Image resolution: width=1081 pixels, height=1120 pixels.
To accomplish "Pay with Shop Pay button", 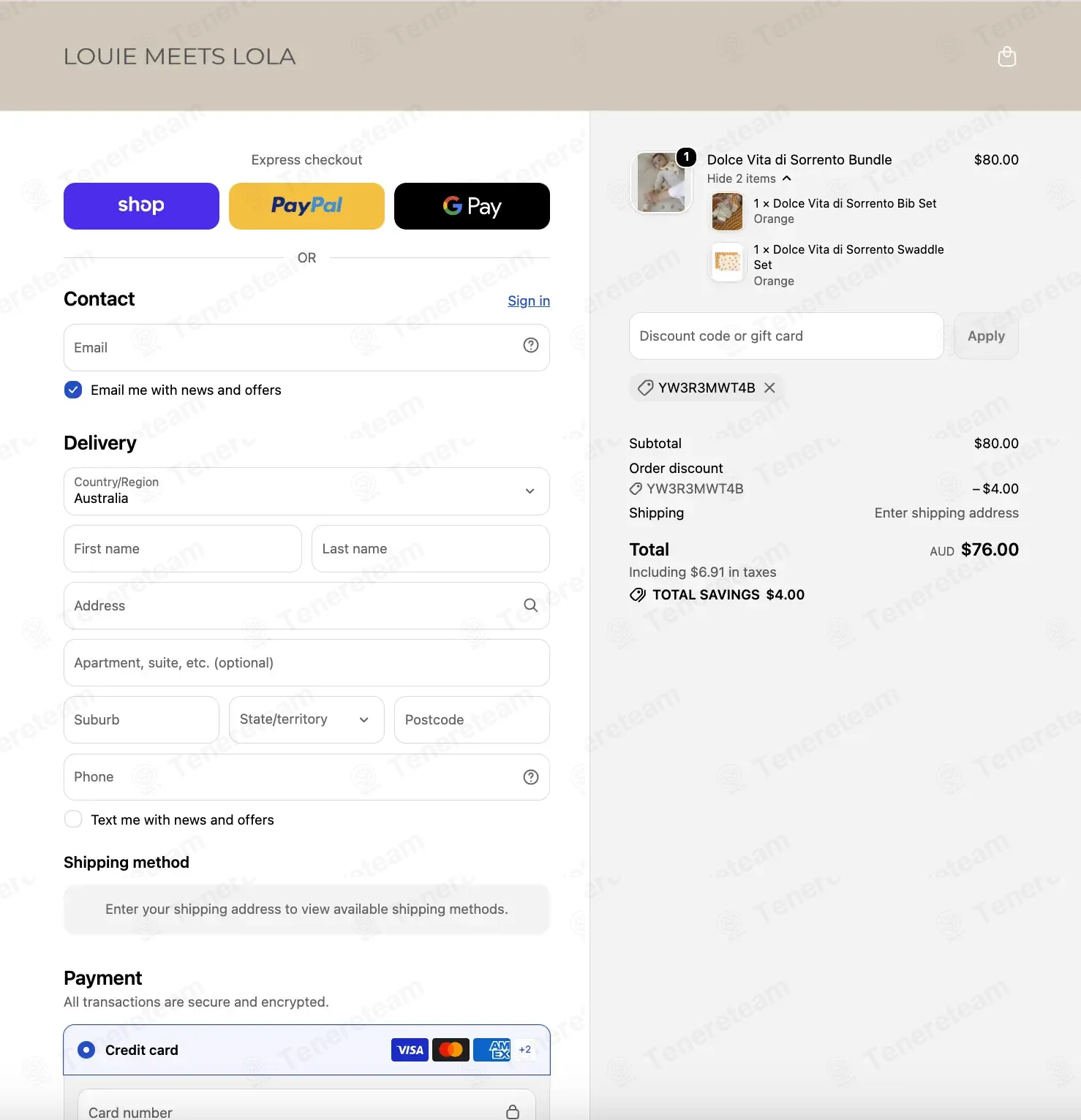I will click(x=141, y=206).
